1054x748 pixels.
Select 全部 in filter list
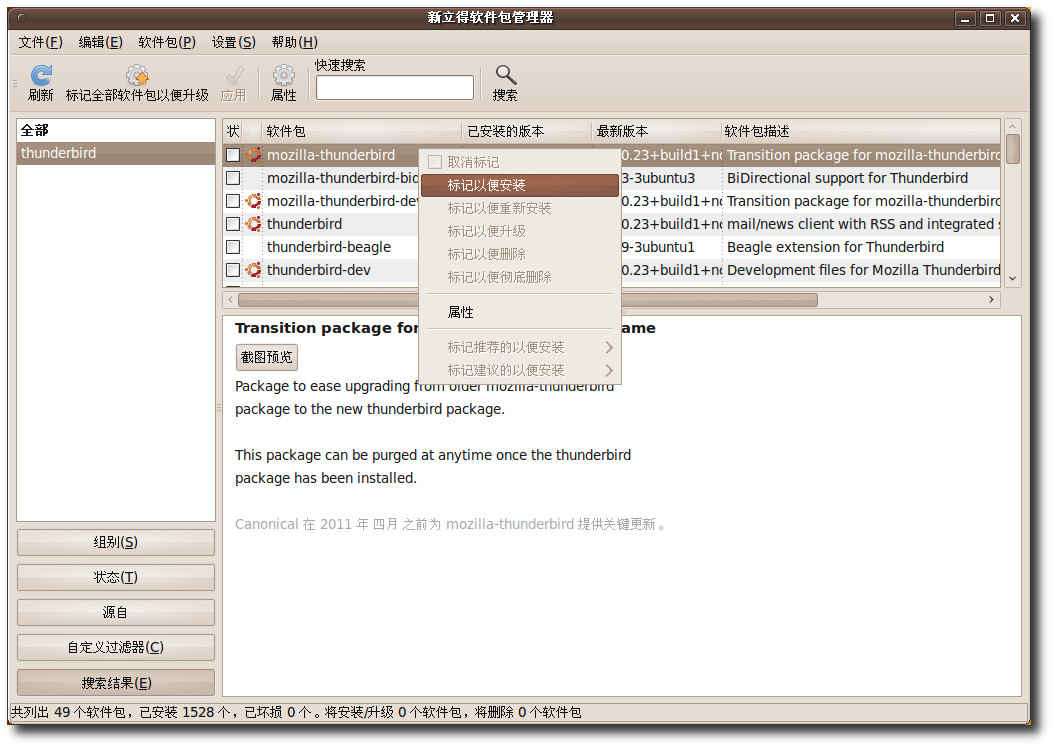coord(116,130)
